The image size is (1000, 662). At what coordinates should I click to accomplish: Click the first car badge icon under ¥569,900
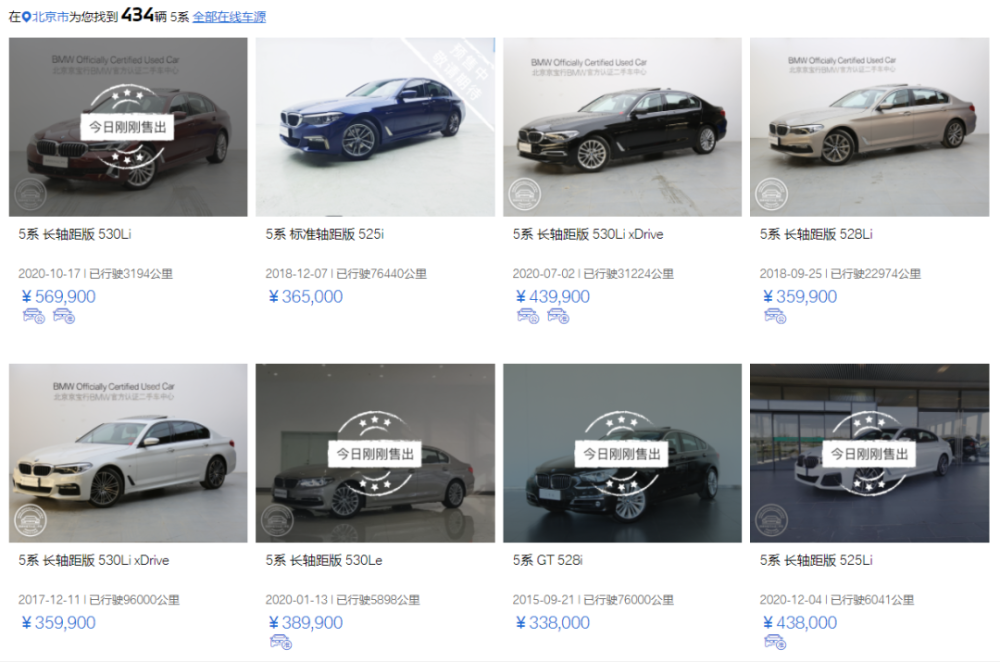34,316
